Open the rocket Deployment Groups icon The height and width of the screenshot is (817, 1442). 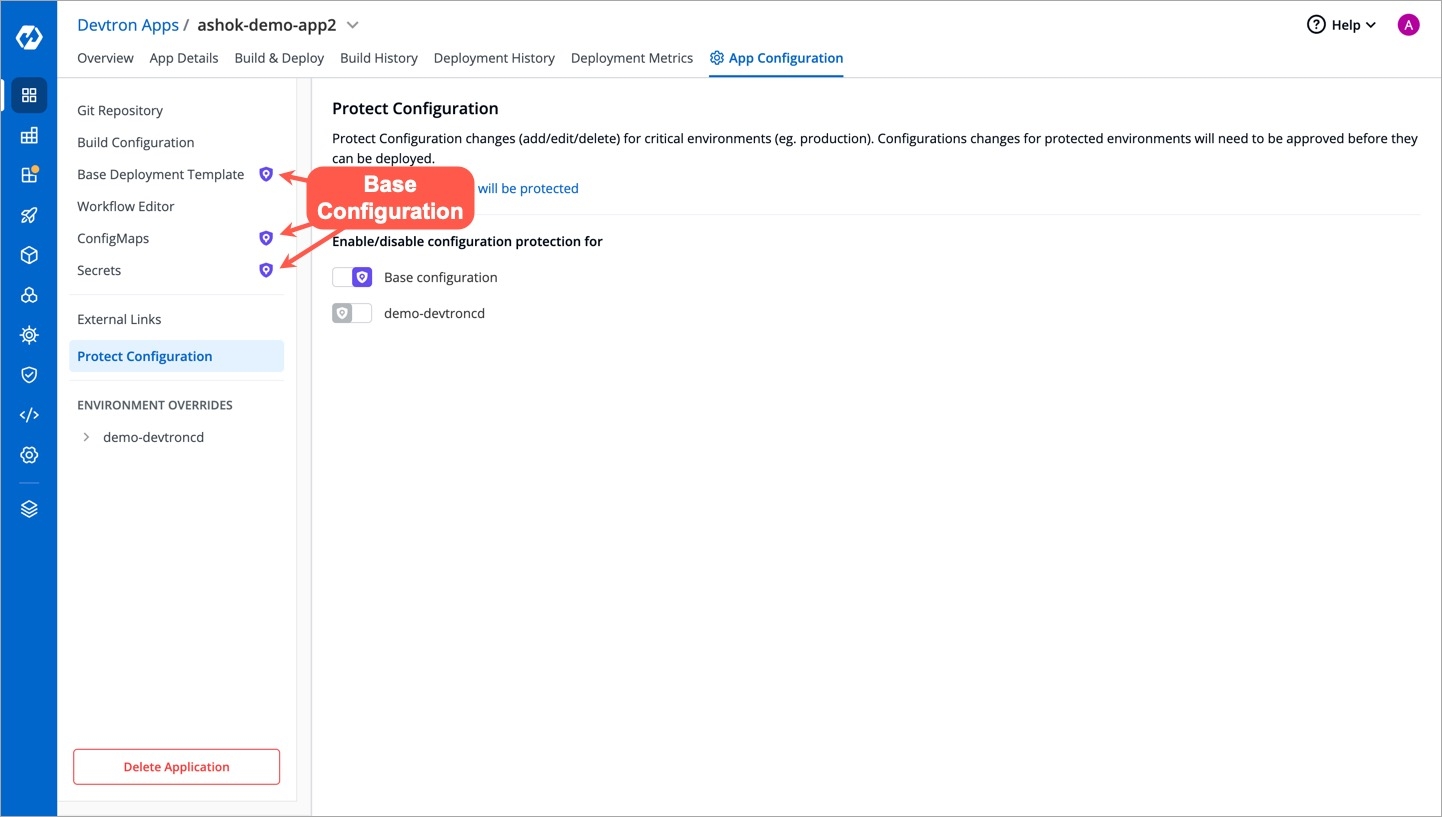click(29, 215)
